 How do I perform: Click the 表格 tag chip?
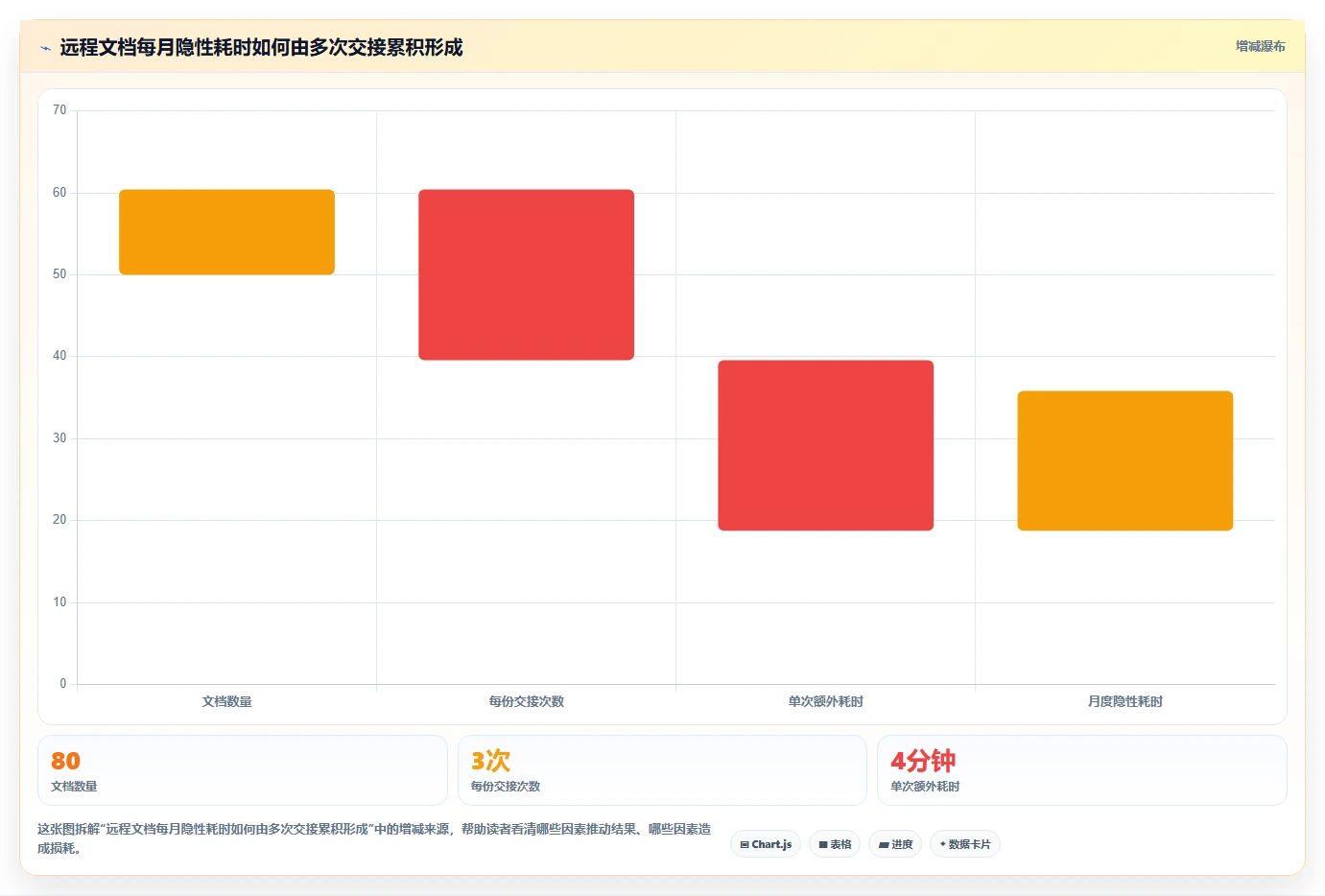(835, 844)
